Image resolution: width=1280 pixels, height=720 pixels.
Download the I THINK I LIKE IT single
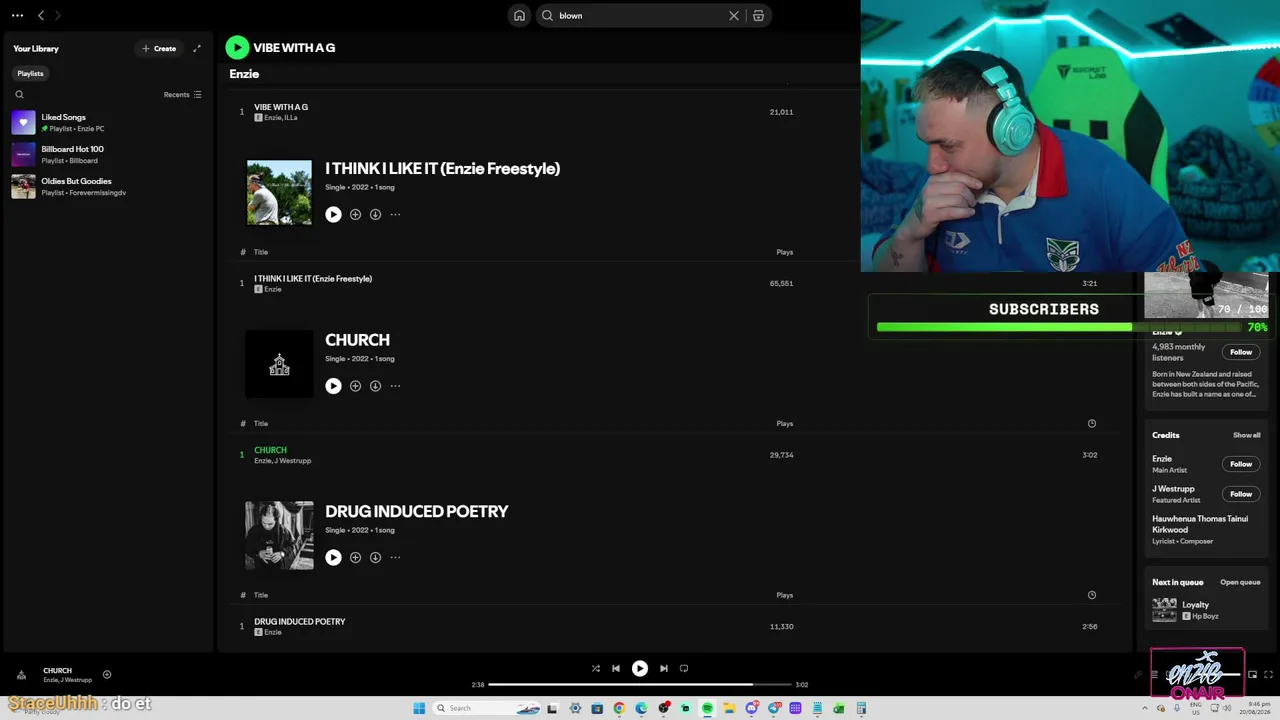tap(375, 214)
